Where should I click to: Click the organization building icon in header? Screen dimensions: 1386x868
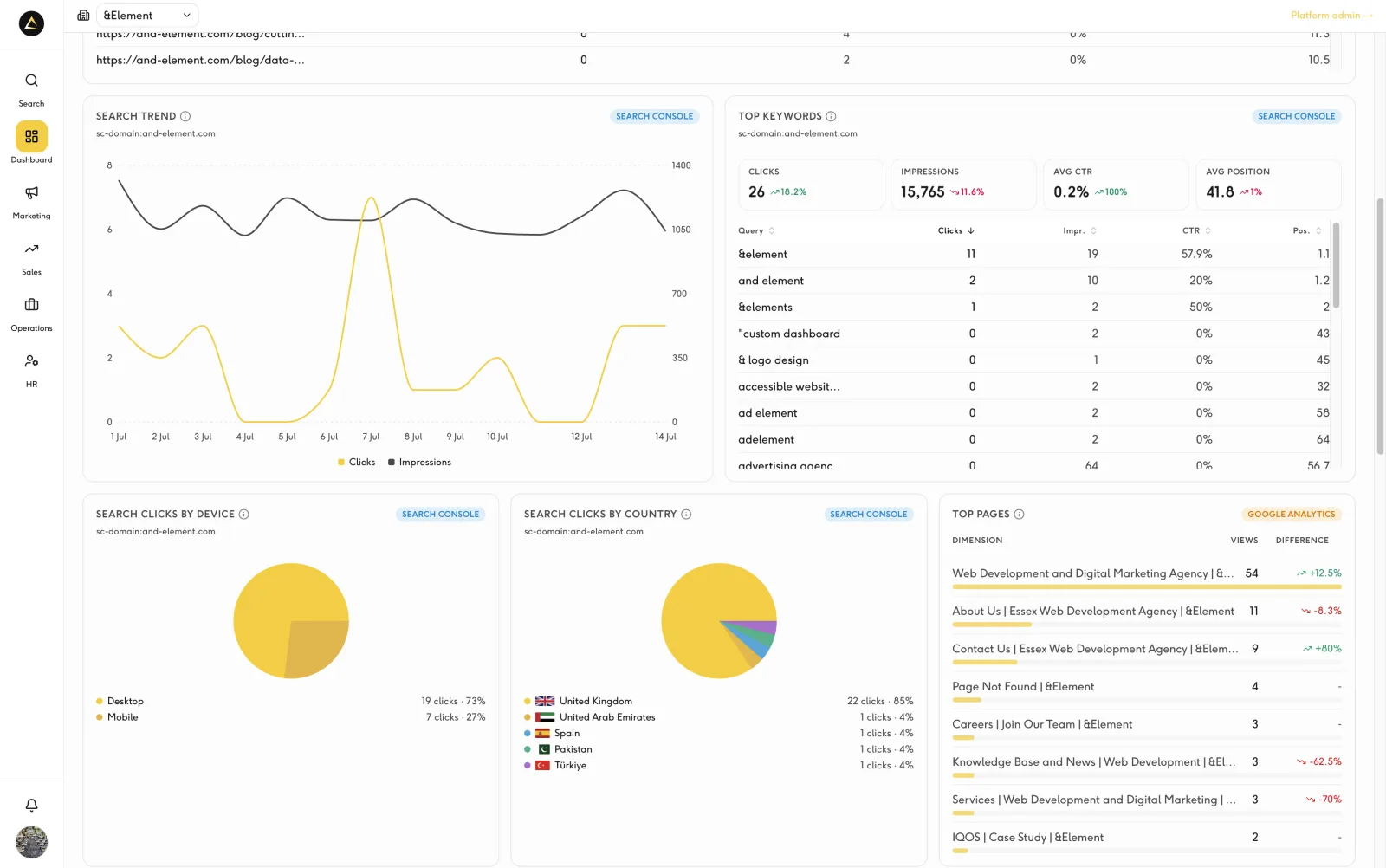click(x=83, y=16)
